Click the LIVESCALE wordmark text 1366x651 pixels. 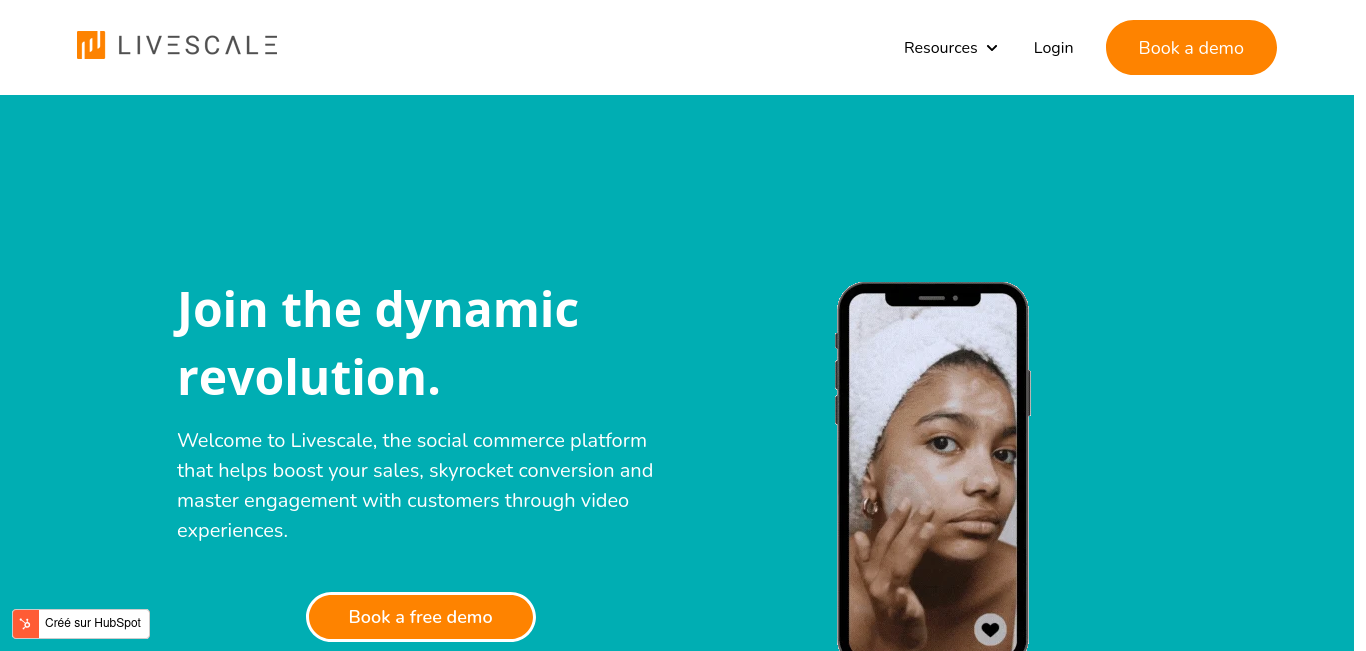click(x=198, y=45)
